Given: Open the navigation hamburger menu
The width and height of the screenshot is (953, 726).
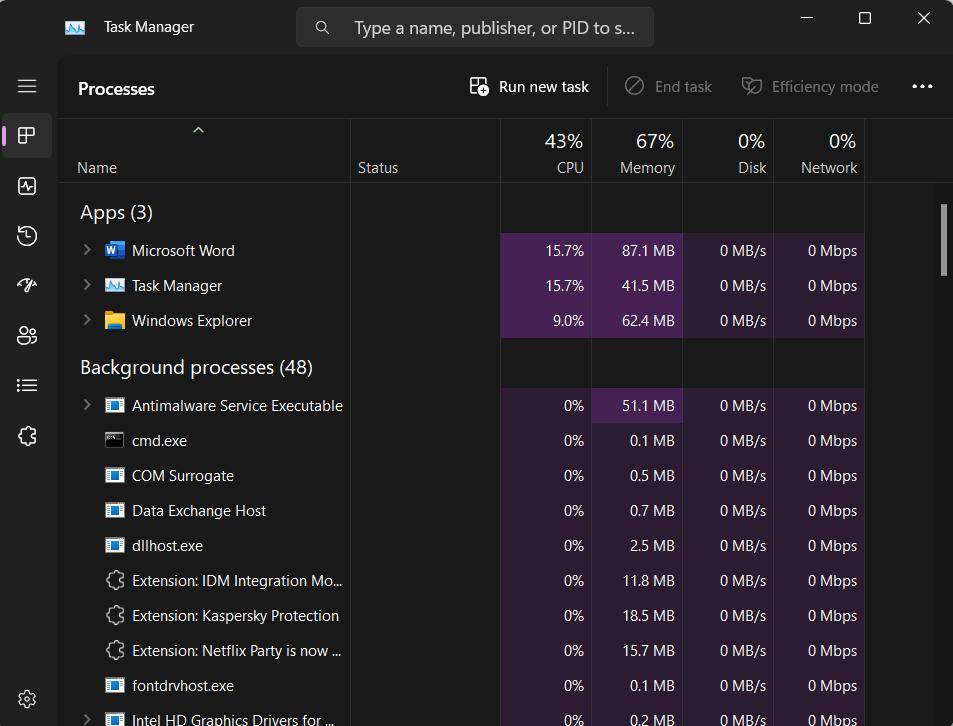Looking at the screenshot, I should click(27, 86).
